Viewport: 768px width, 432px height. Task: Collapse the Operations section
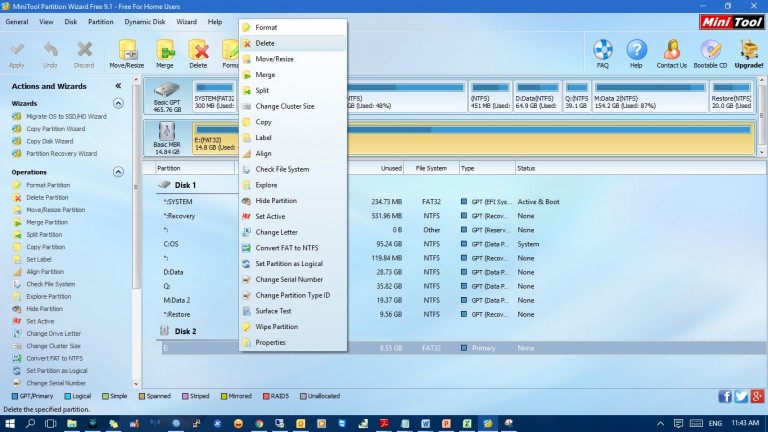118,172
